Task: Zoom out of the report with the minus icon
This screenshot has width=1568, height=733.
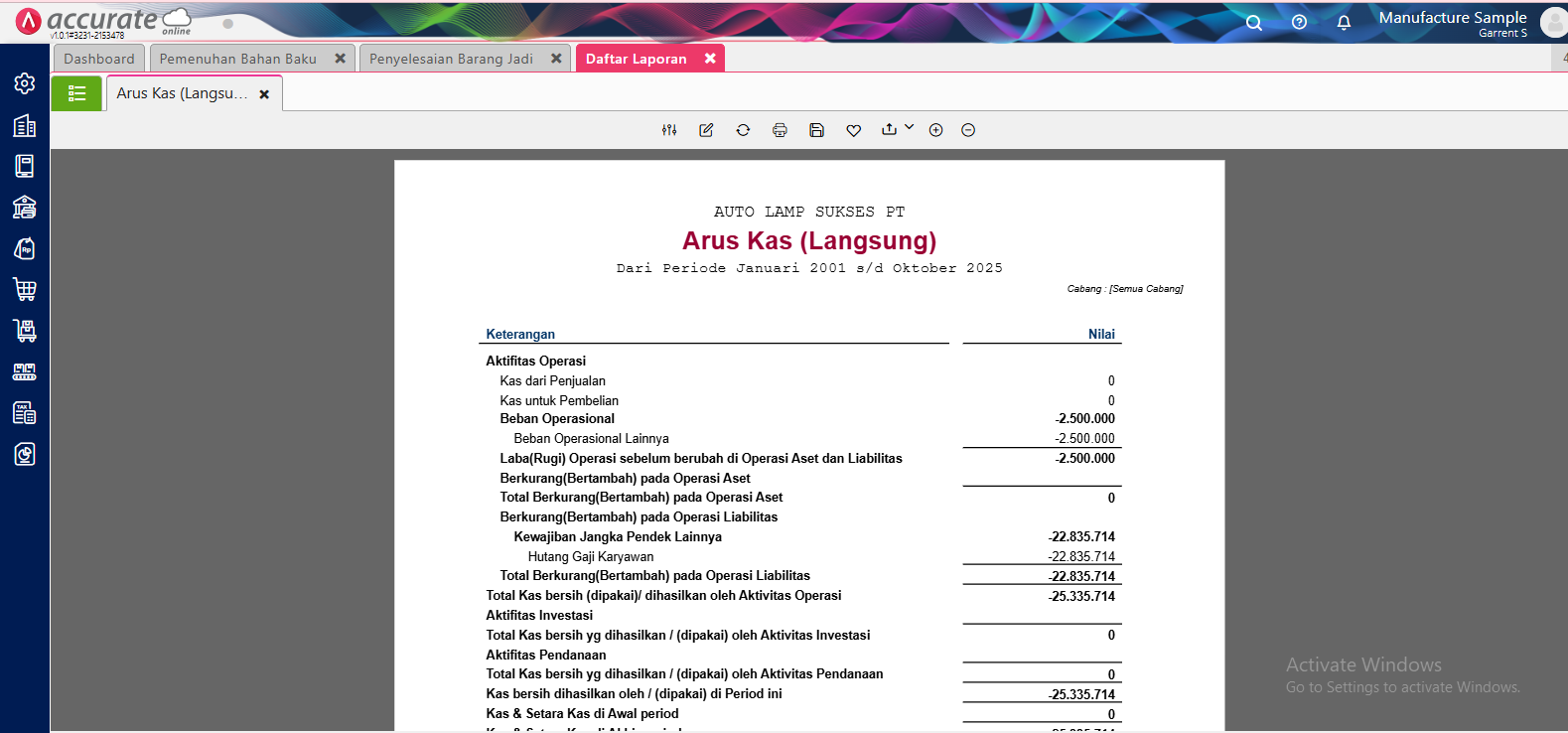Action: point(968,130)
